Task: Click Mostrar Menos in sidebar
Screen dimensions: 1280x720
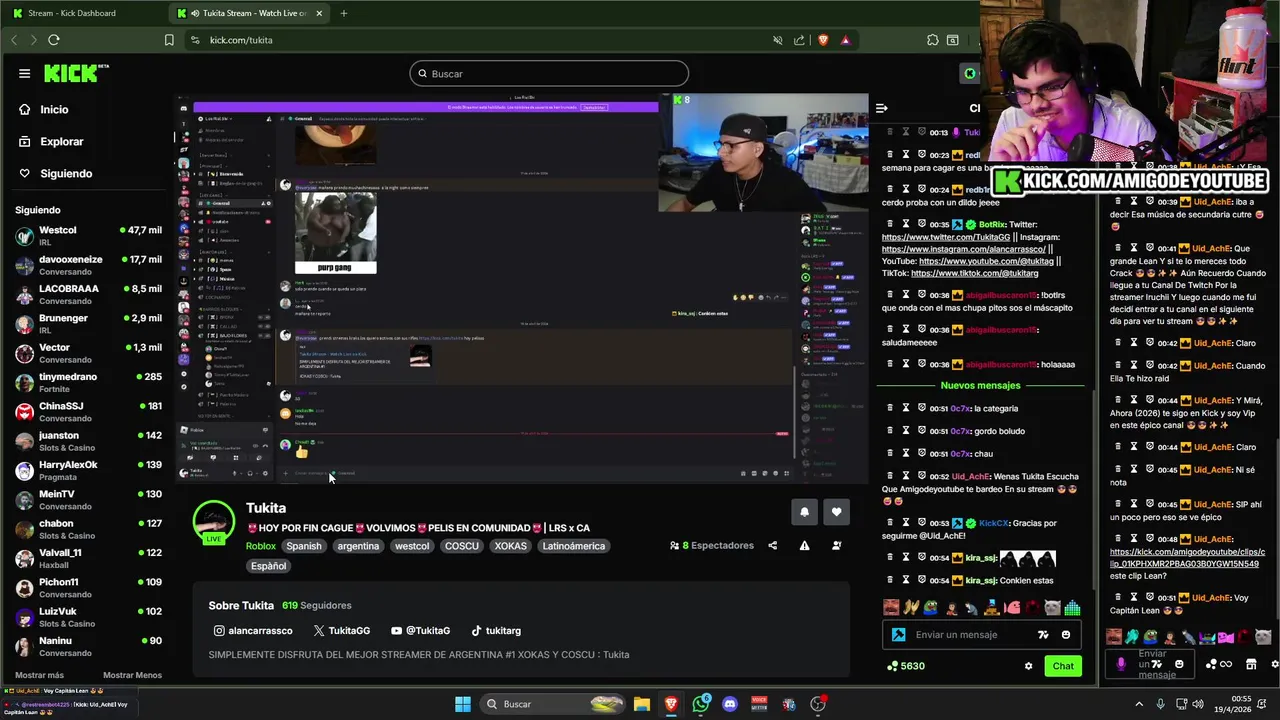Action: tap(132, 675)
